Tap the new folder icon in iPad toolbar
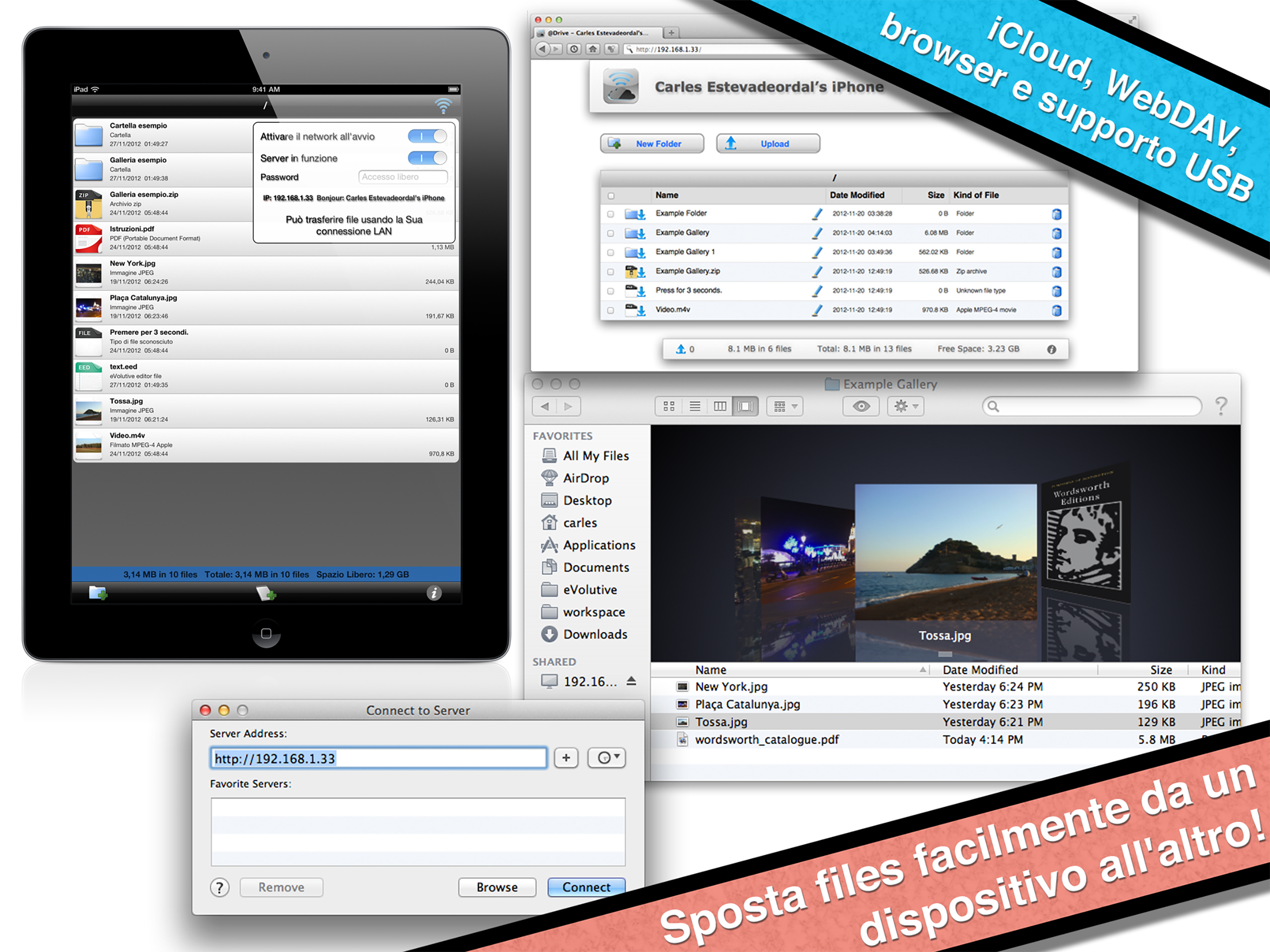 (98, 593)
